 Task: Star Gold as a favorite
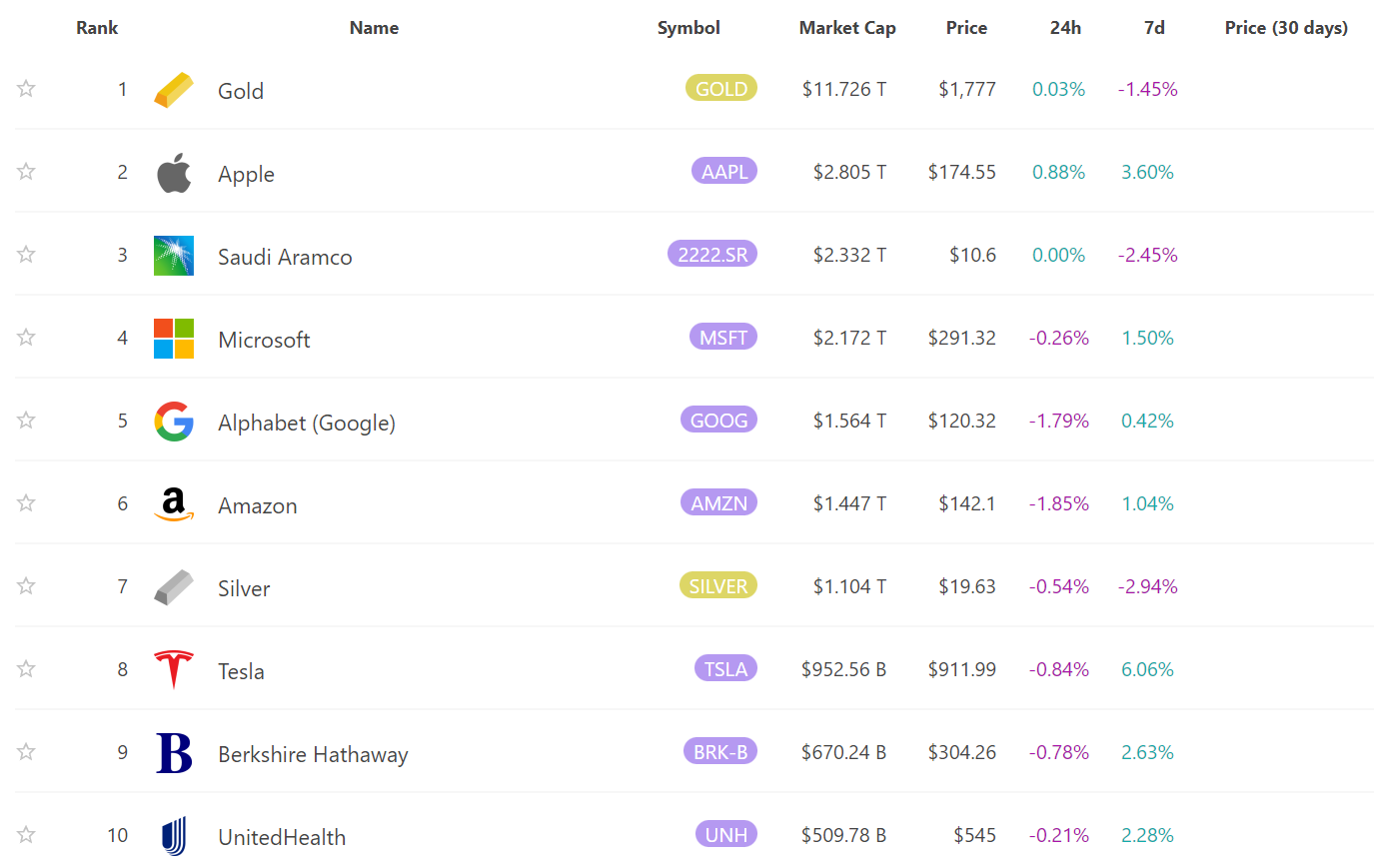tap(26, 89)
